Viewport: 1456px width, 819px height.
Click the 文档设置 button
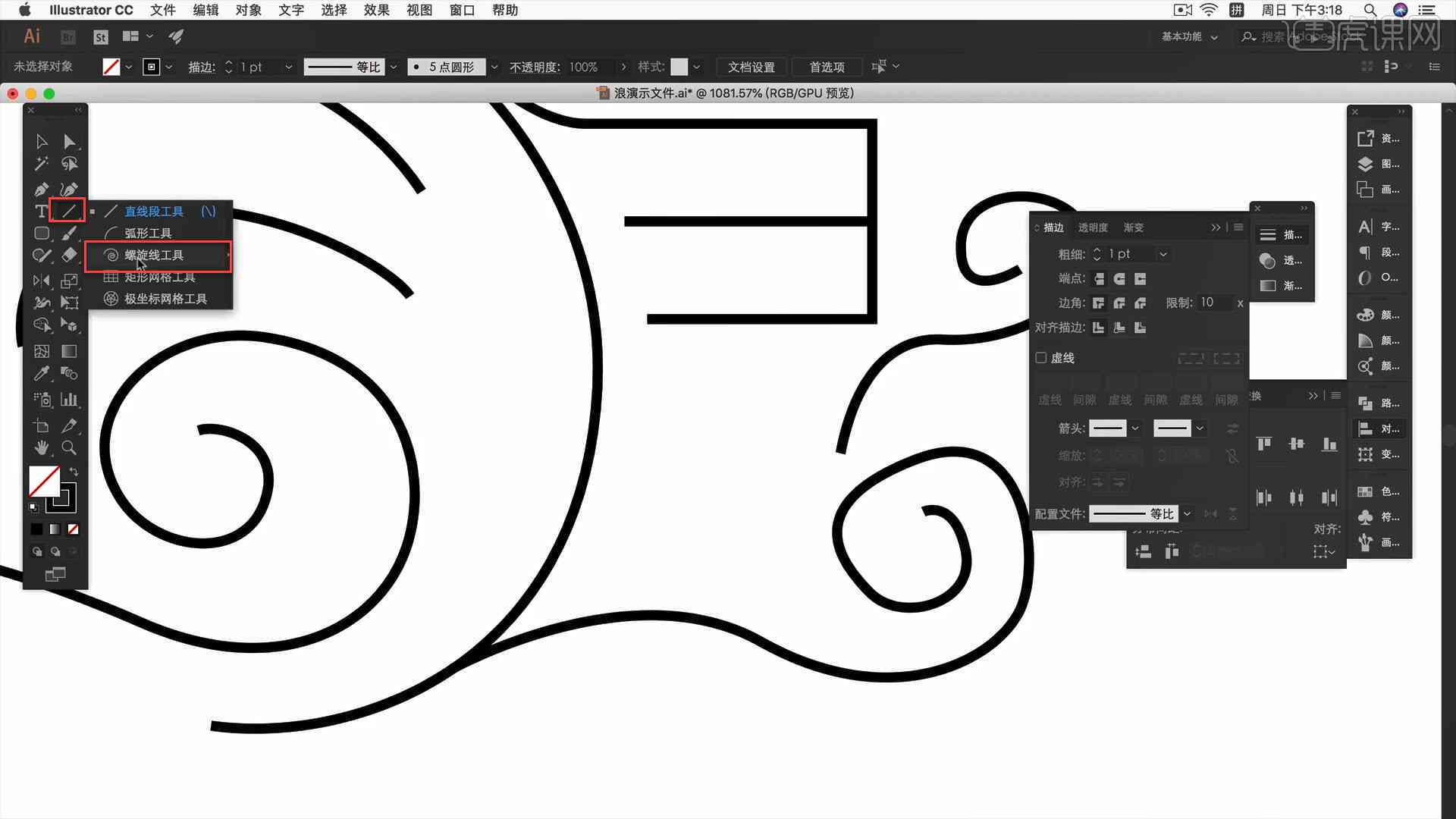752,67
